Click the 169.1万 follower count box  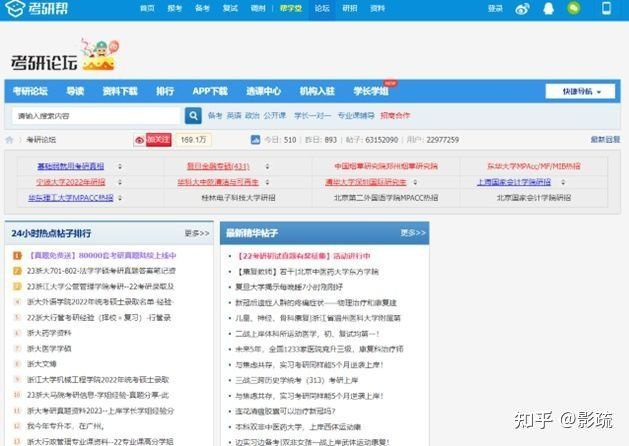[x=193, y=140]
